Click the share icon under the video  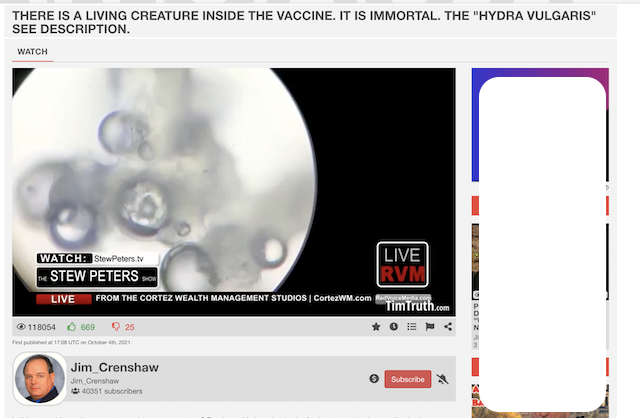(x=448, y=327)
